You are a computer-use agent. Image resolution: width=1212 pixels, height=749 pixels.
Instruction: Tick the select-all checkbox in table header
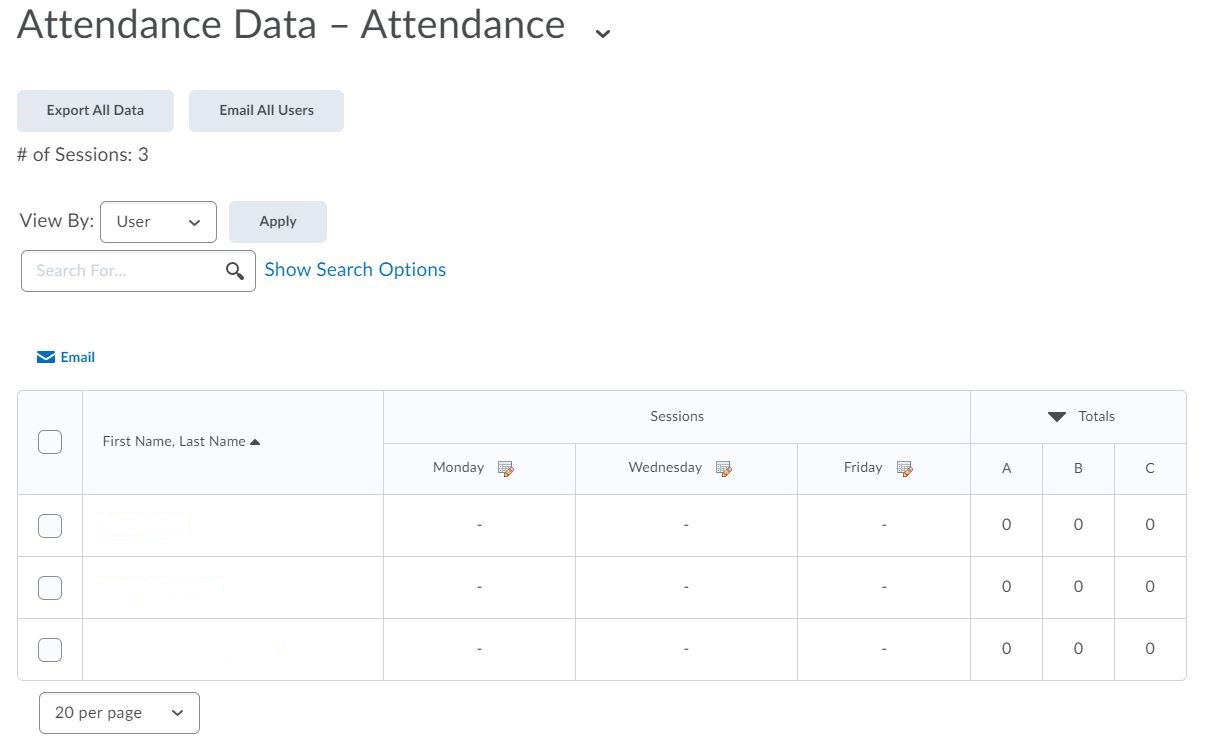tap(50, 442)
